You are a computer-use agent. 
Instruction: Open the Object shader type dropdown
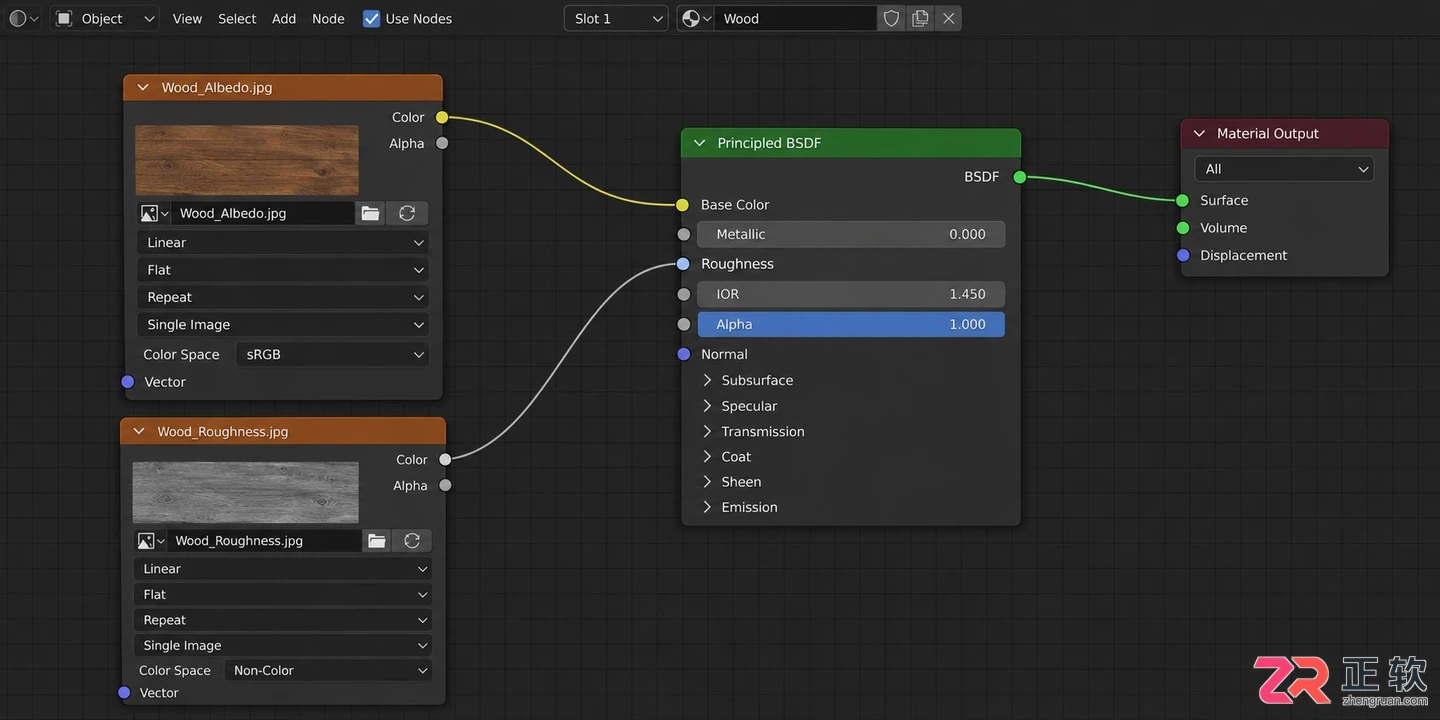click(105, 18)
